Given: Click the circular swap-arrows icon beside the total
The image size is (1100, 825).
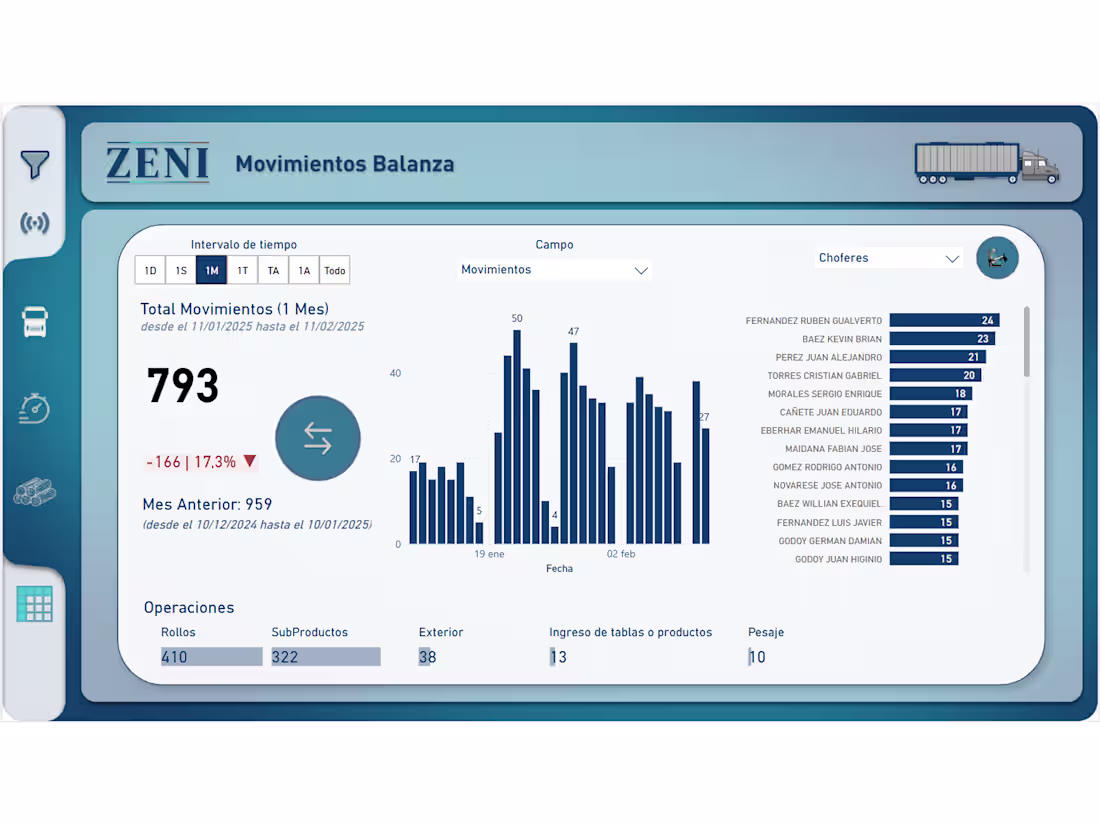Looking at the screenshot, I should [318, 438].
